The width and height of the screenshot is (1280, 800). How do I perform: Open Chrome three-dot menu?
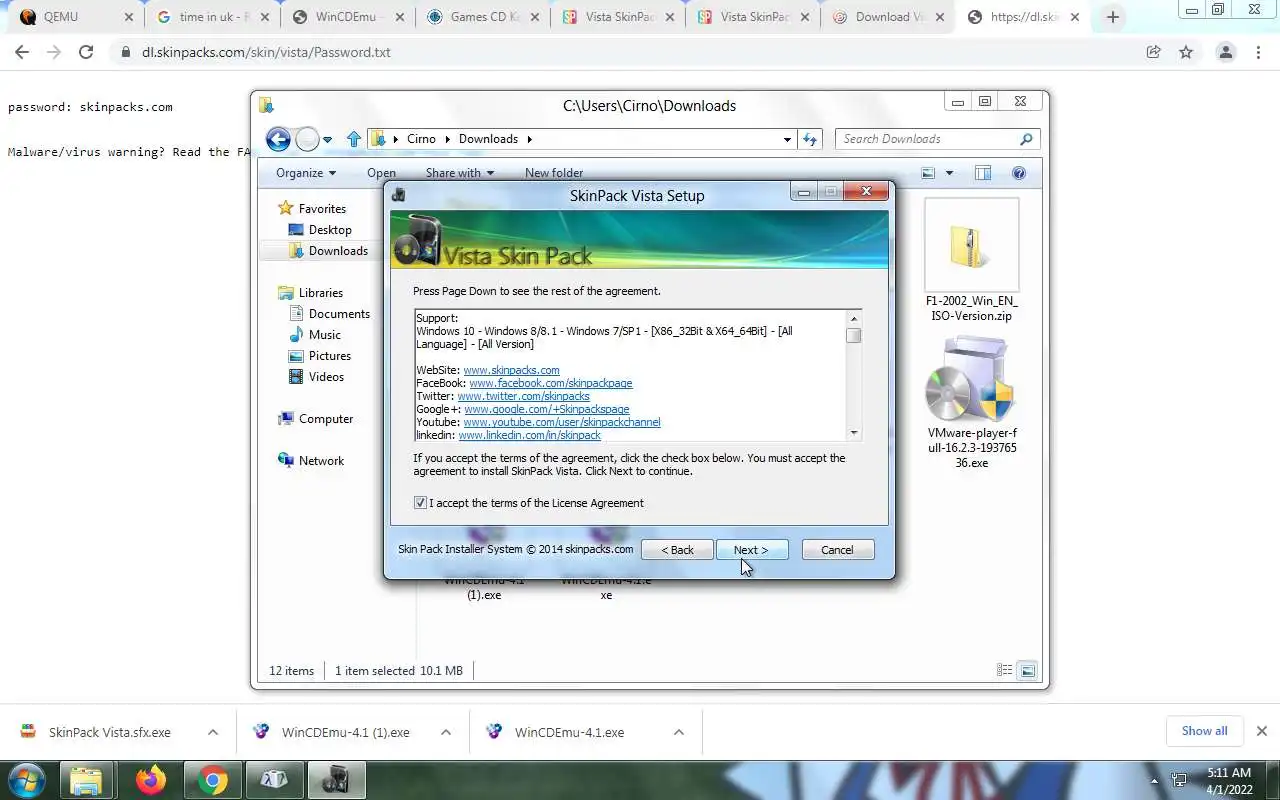pyautogui.click(x=1258, y=52)
